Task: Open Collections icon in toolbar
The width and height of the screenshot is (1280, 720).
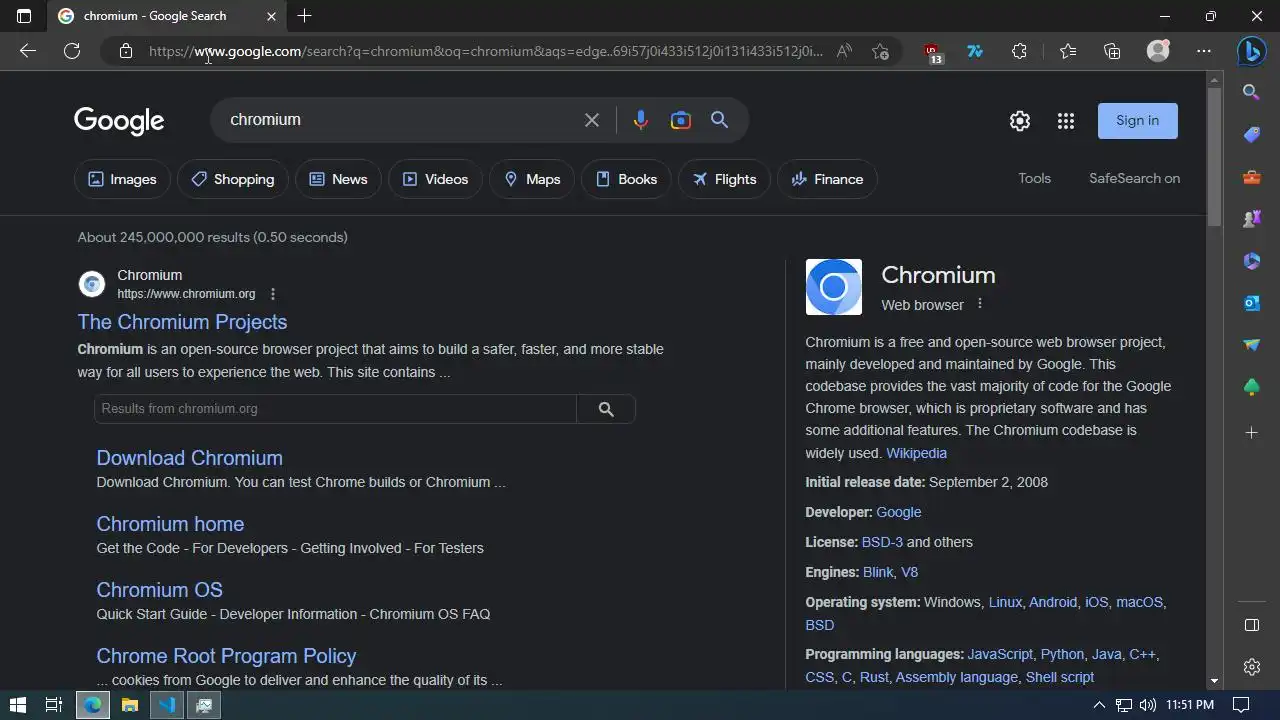Action: point(1112,51)
